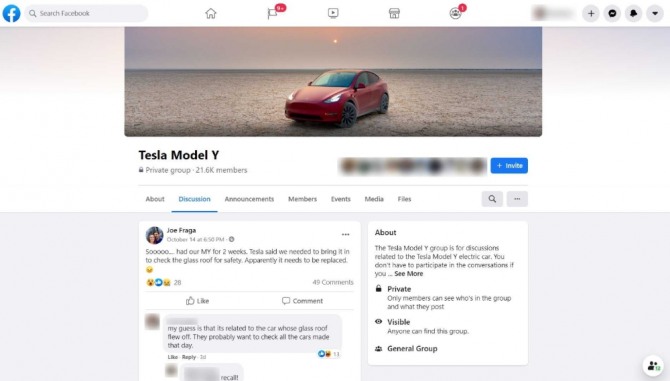Open the Messenger icon
The height and width of the screenshot is (381, 670).
(612, 14)
